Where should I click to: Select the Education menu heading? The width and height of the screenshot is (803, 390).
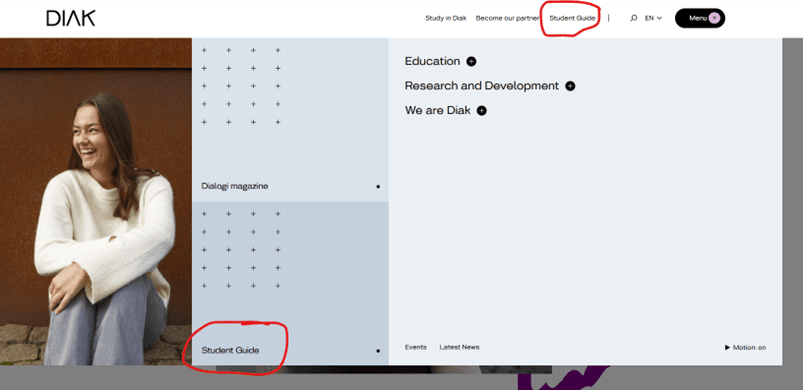(x=432, y=61)
